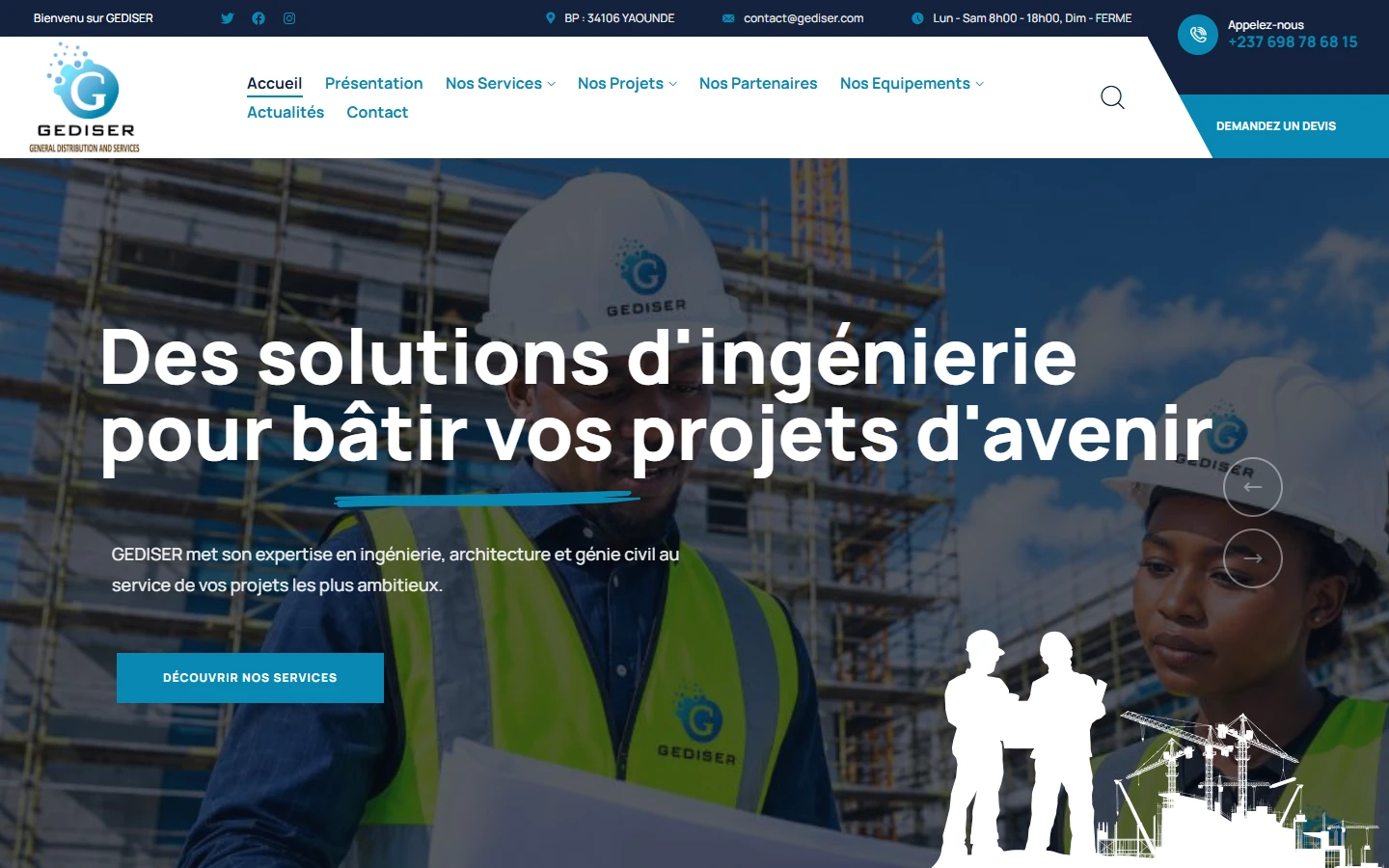Open the Actualités menu item
This screenshot has height=868, width=1389.
[x=286, y=113]
